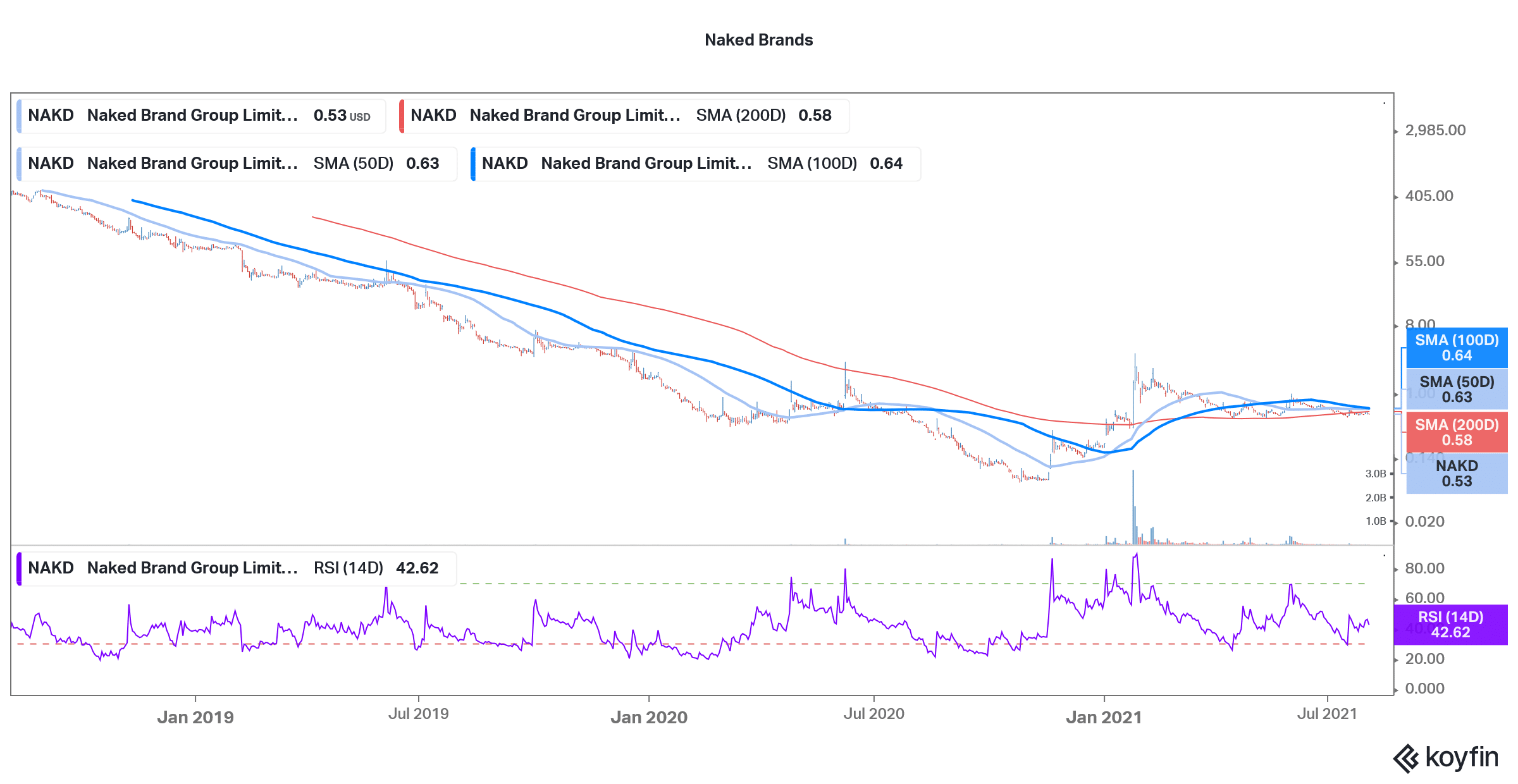The image size is (1518, 784).
Task: Click the Jul 2019 date axis label
Action: pos(418,714)
